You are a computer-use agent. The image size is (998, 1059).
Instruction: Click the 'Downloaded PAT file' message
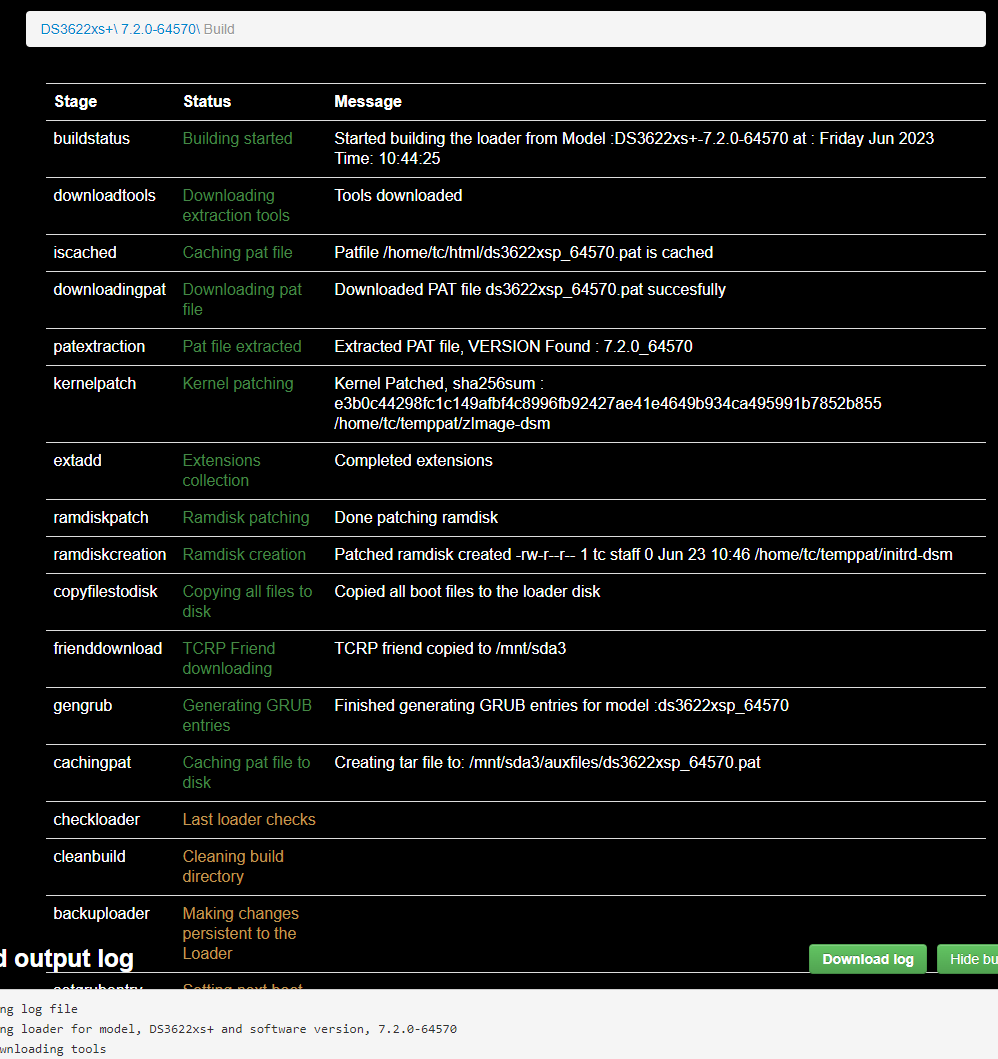pyautogui.click(x=530, y=289)
